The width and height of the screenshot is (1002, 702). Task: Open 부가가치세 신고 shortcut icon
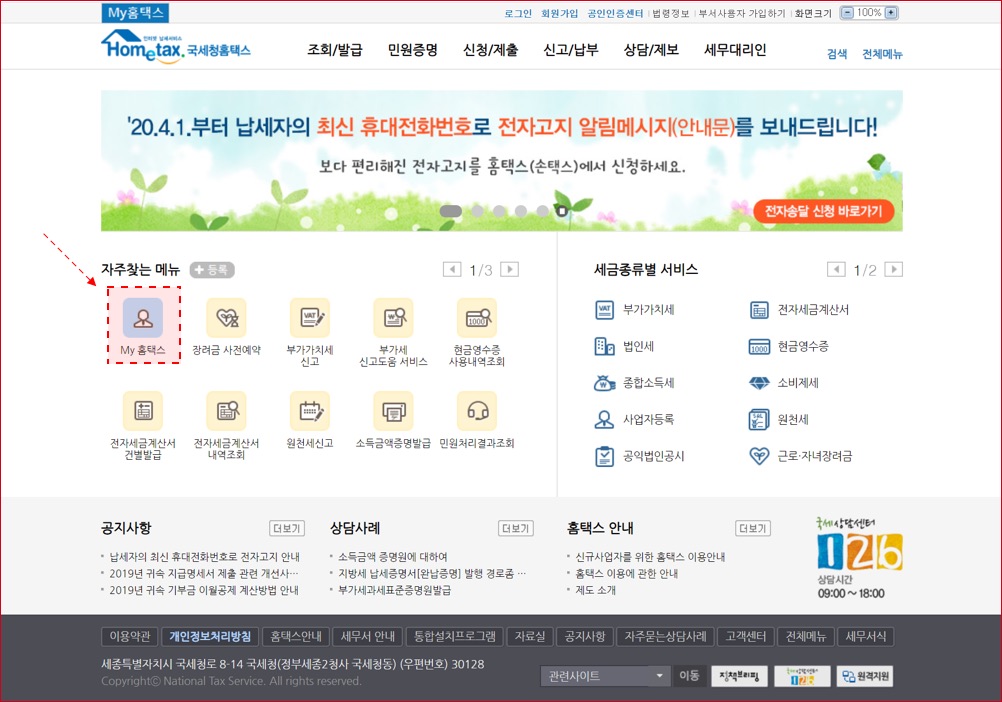310,317
